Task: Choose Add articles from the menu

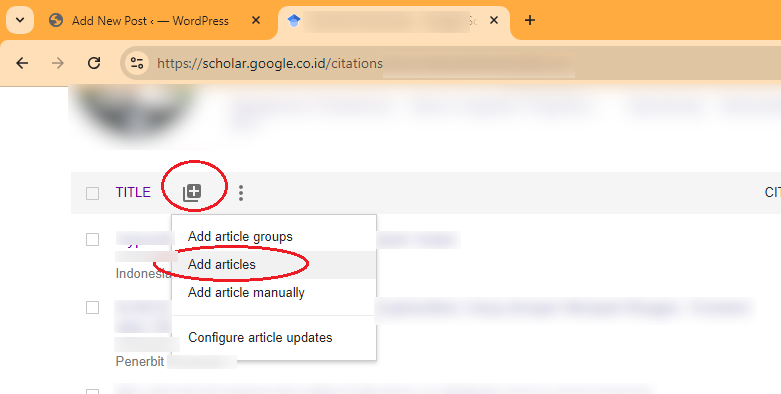Action: point(274,264)
